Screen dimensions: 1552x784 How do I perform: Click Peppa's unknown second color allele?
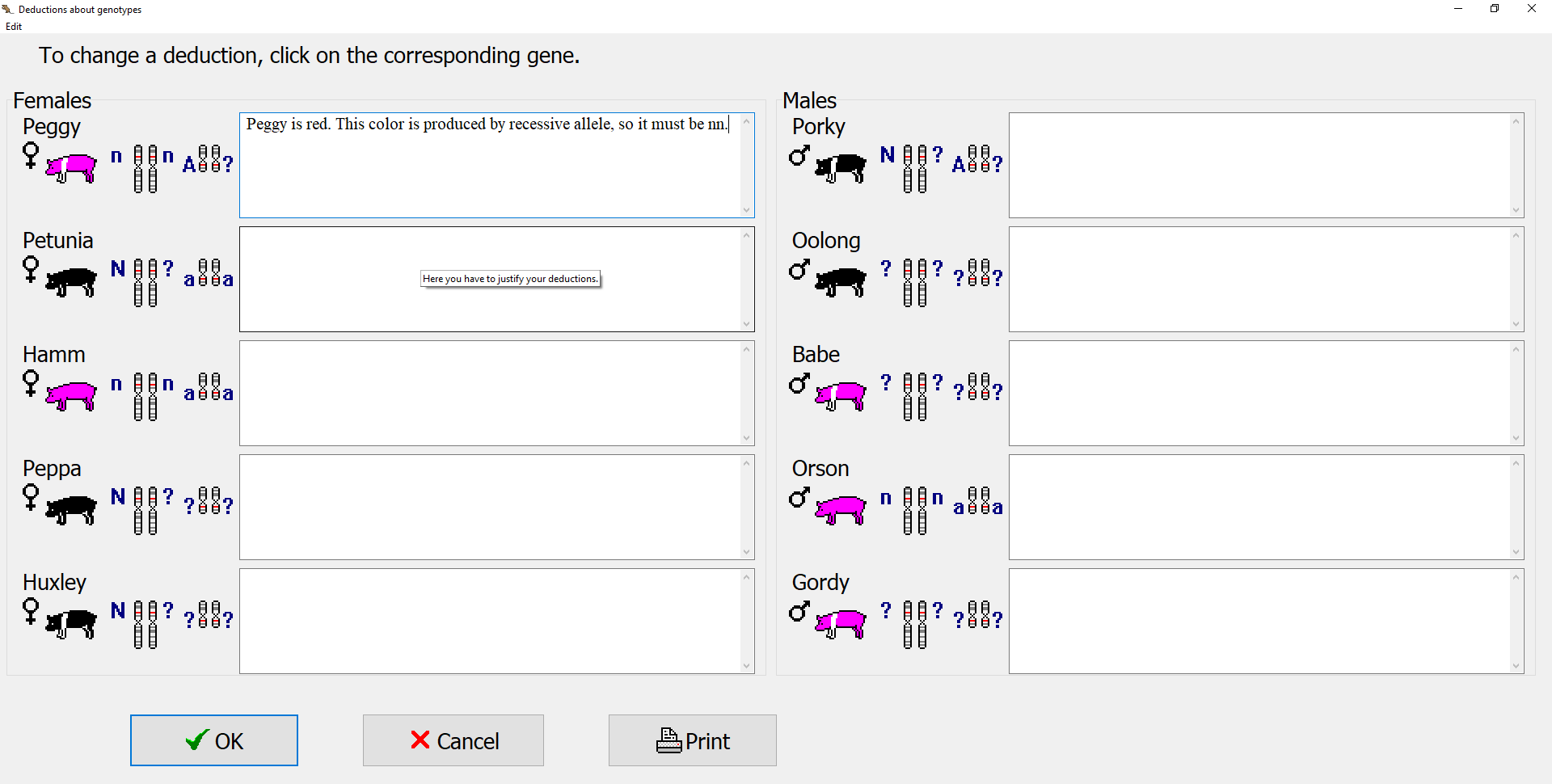point(168,496)
